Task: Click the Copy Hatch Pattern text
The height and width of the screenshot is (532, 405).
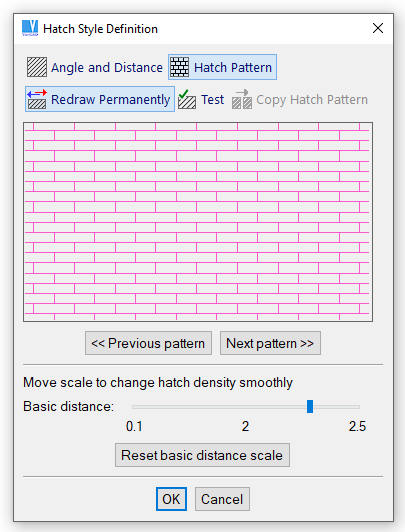Action: 312,100
